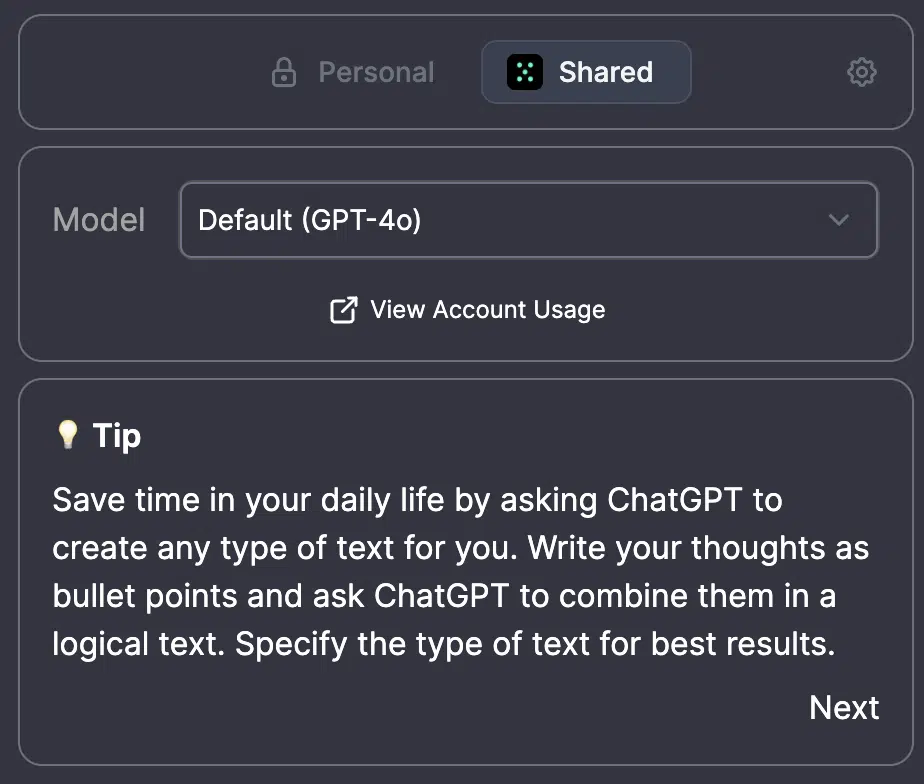Click the green-dotted Shared workspace logo
Image resolution: width=924 pixels, height=784 pixels.
pyautogui.click(x=524, y=72)
